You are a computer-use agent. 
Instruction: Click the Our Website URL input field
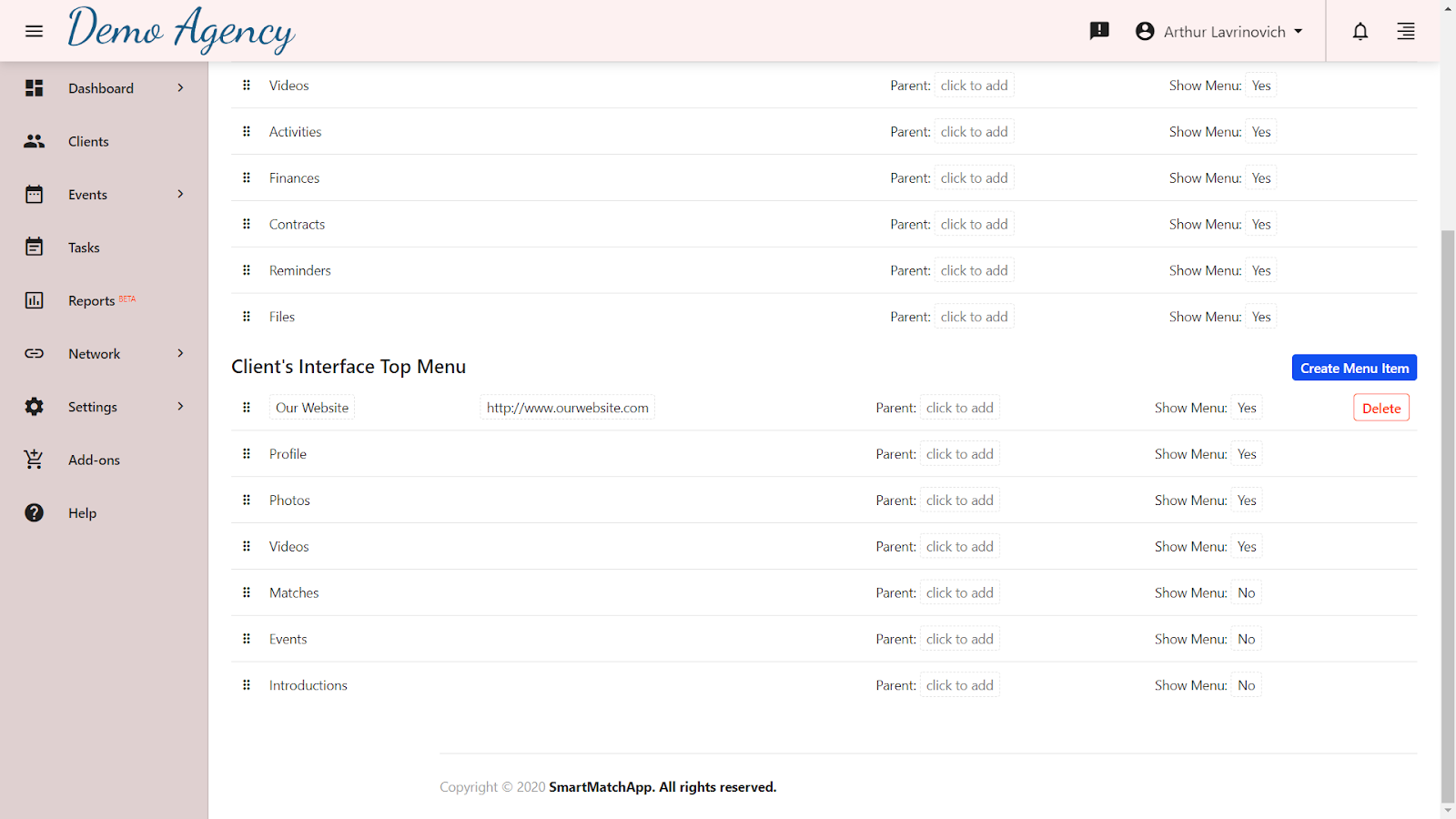[566, 407]
